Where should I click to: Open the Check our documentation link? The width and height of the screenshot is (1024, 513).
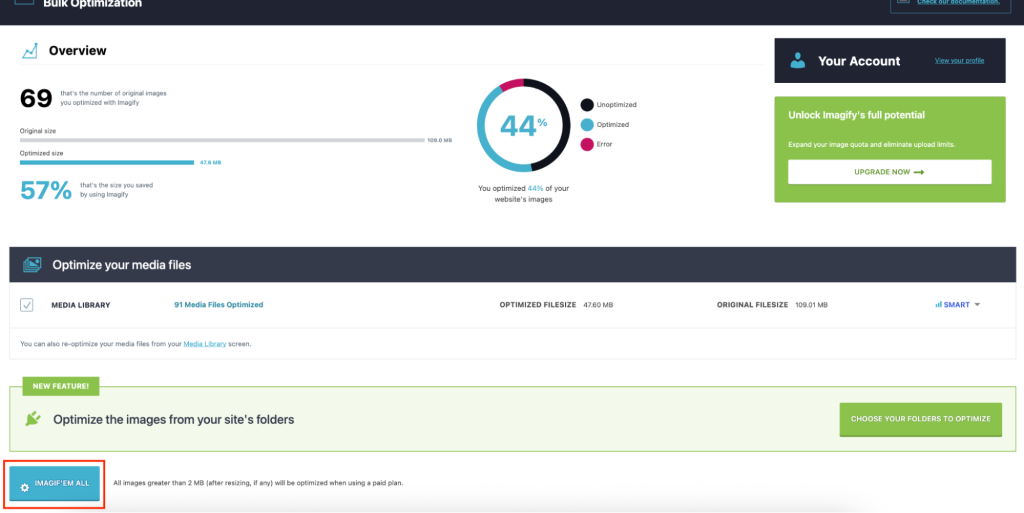point(958,2)
